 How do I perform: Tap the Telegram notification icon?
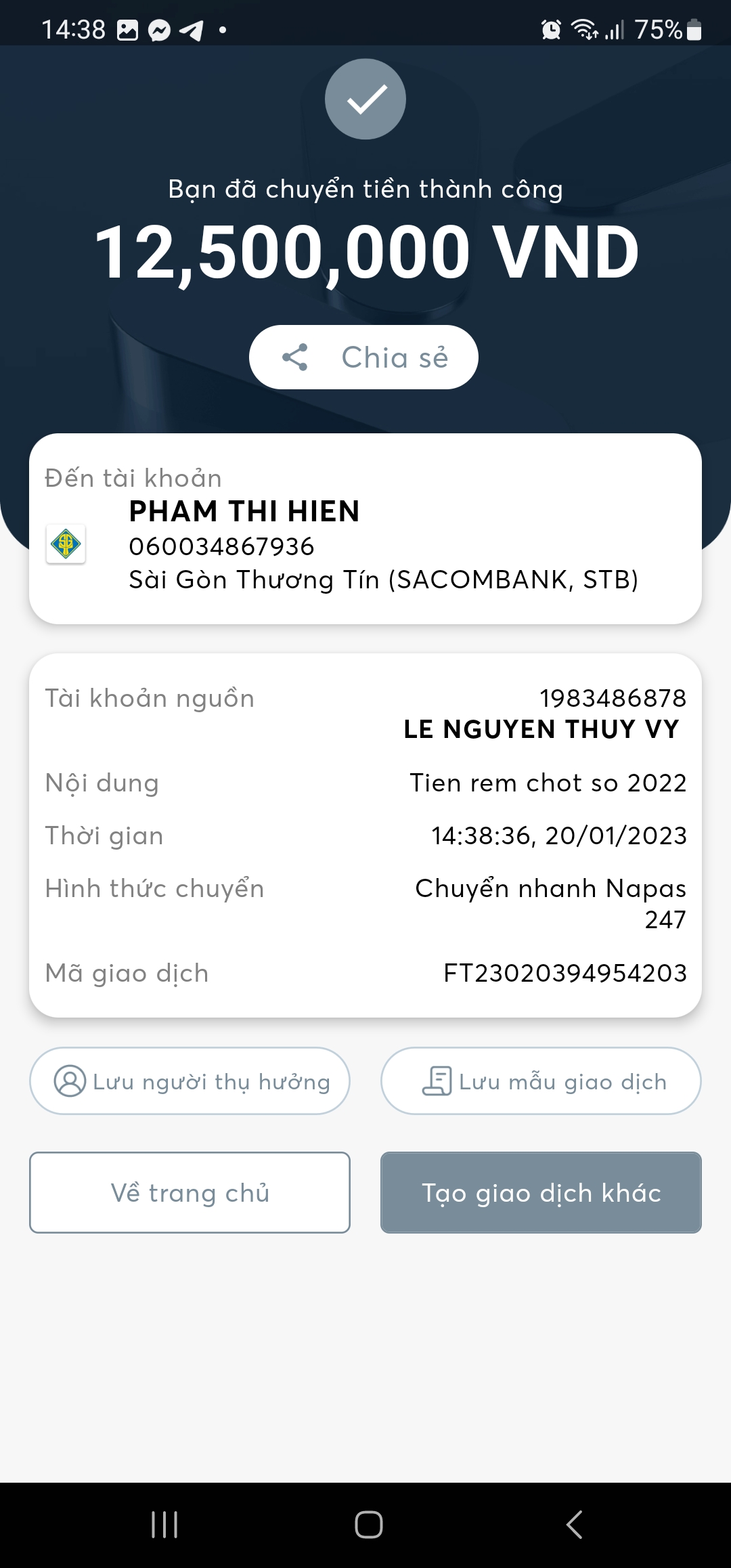(192, 30)
